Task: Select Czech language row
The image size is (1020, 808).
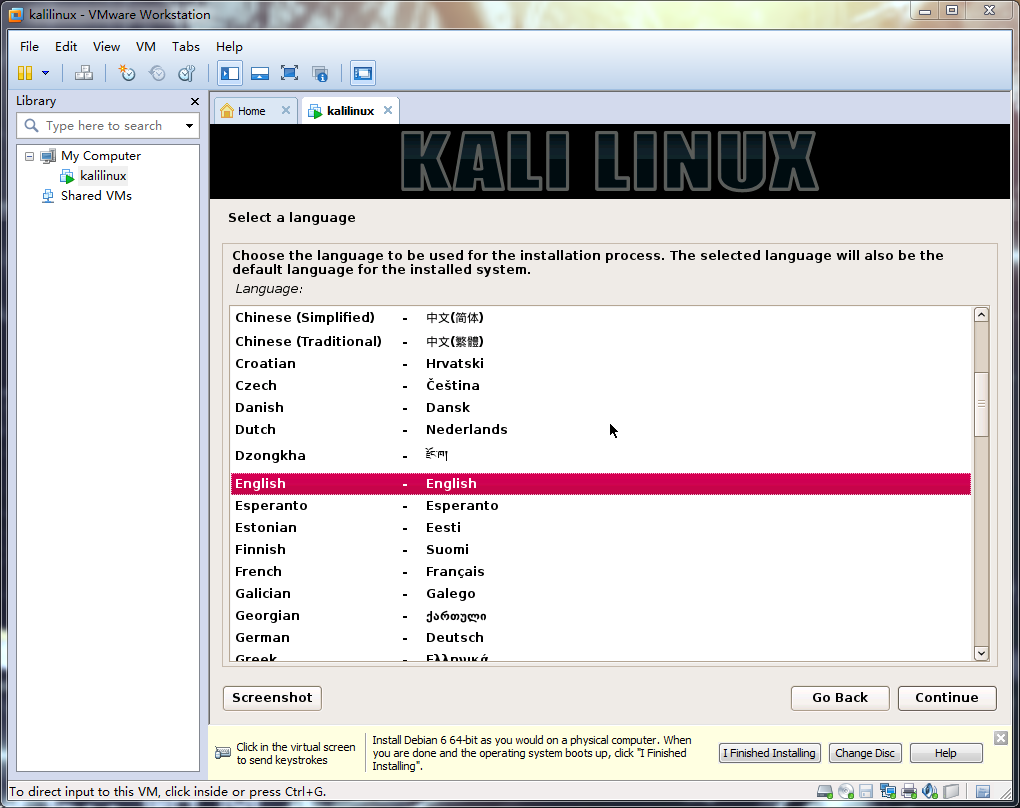Action: [x=600, y=386]
